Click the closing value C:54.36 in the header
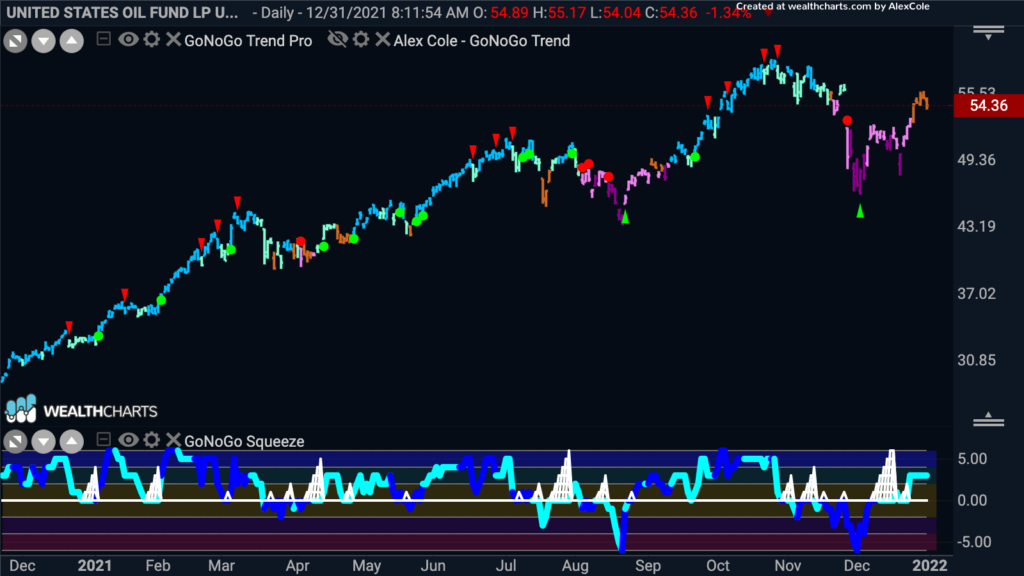The width and height of the screenshot is (1024, 576). click(x=671, y=12)
